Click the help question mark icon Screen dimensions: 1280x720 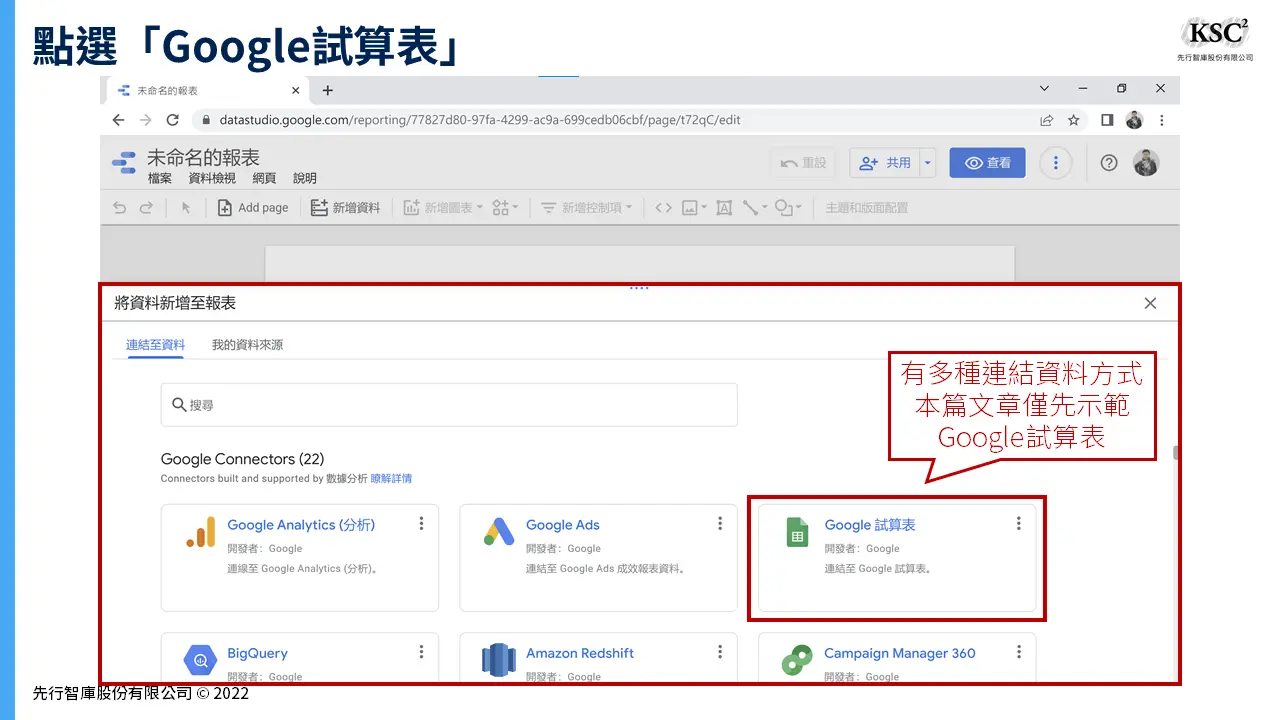[x=1108, y=163]
